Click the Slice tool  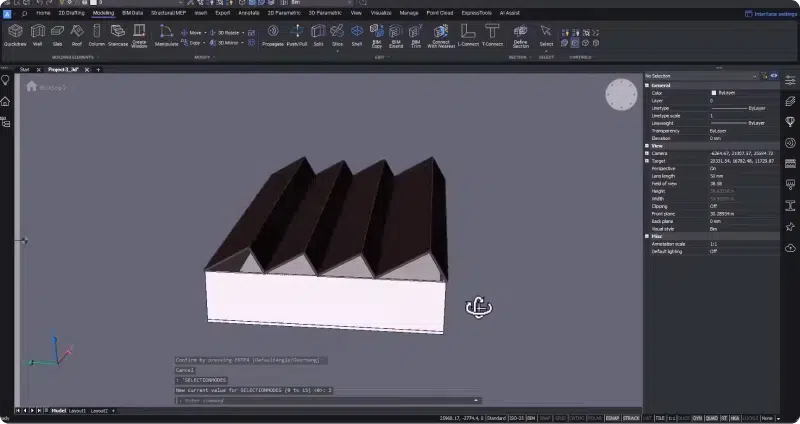coord(337,35)
